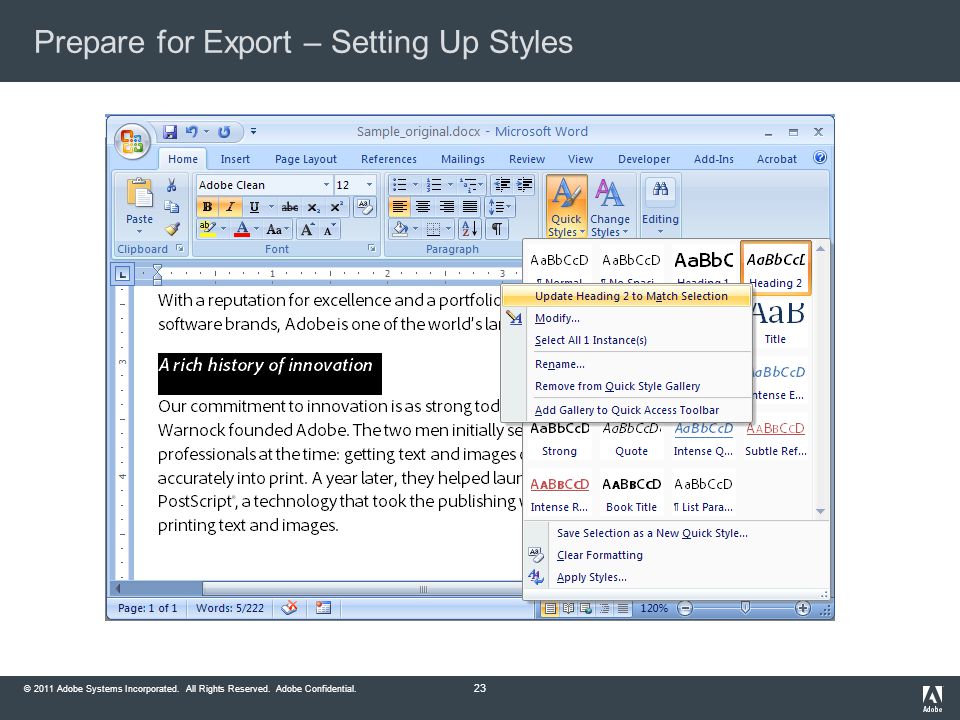Open the Insert ribbon tab
This screenshot has height=720, width=960.
235,159
